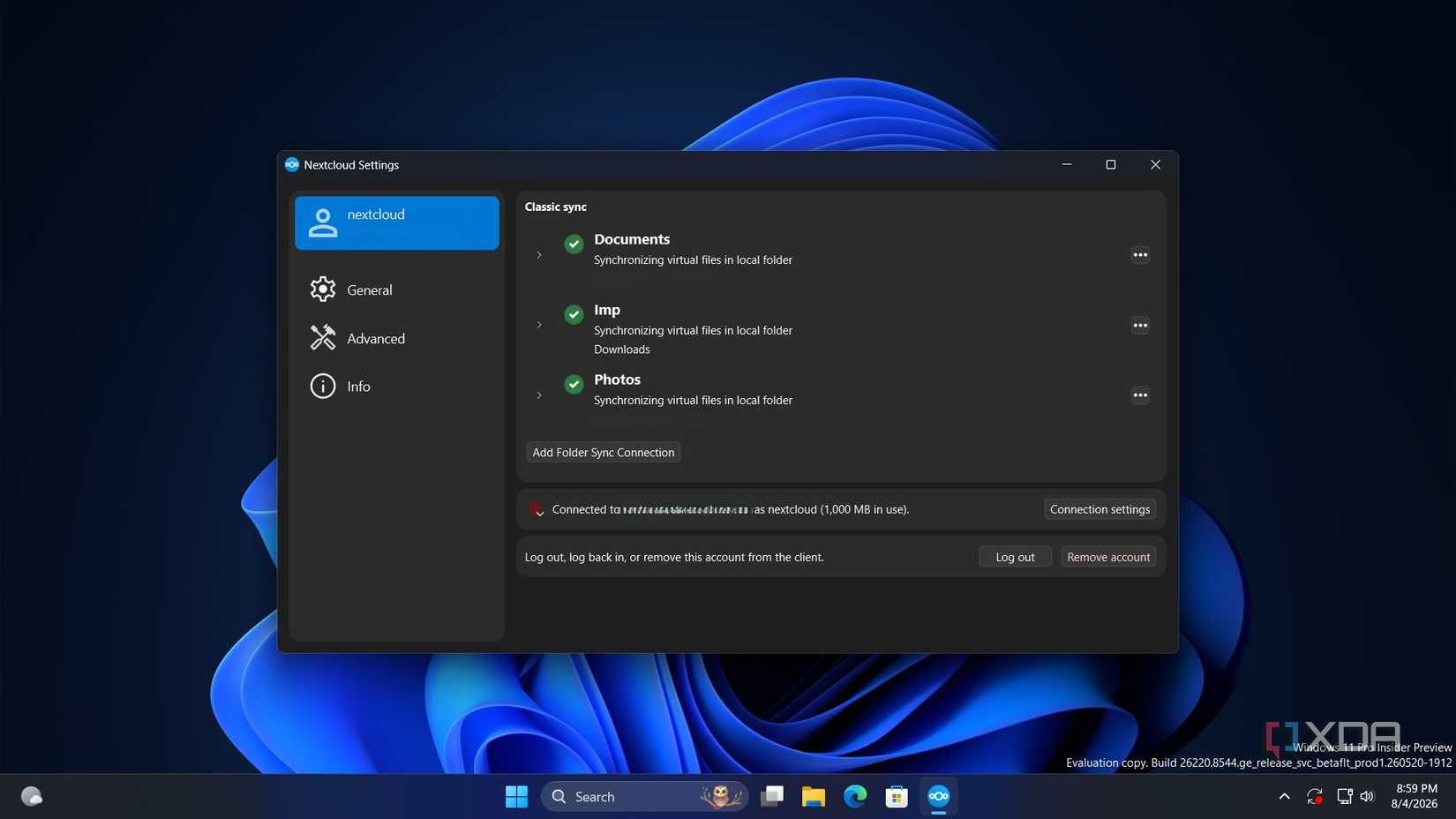
Task: Click the nextcloud account avatar icon
Action: point(323,223)
